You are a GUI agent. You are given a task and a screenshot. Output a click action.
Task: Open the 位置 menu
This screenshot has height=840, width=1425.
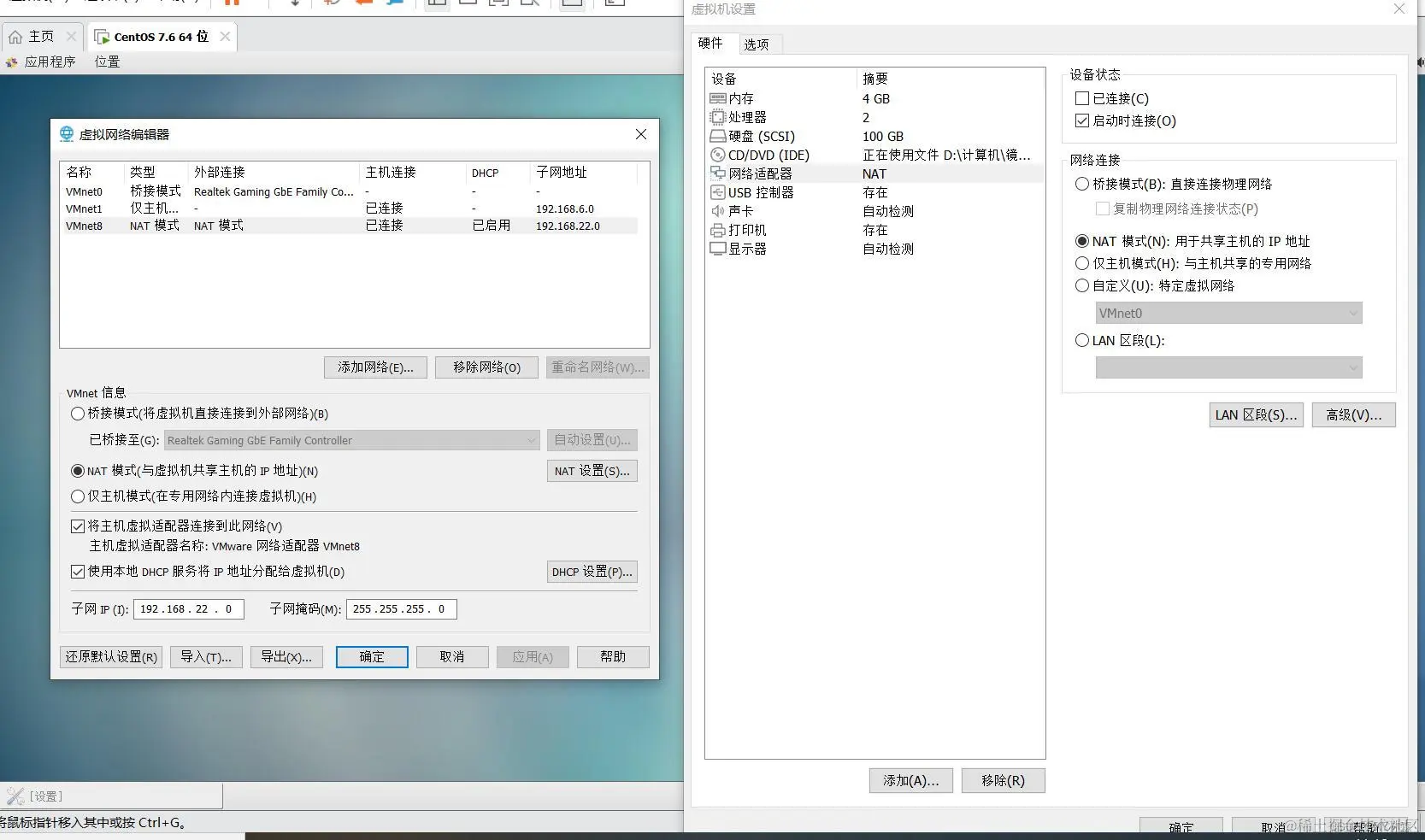(x=107, y=62)
